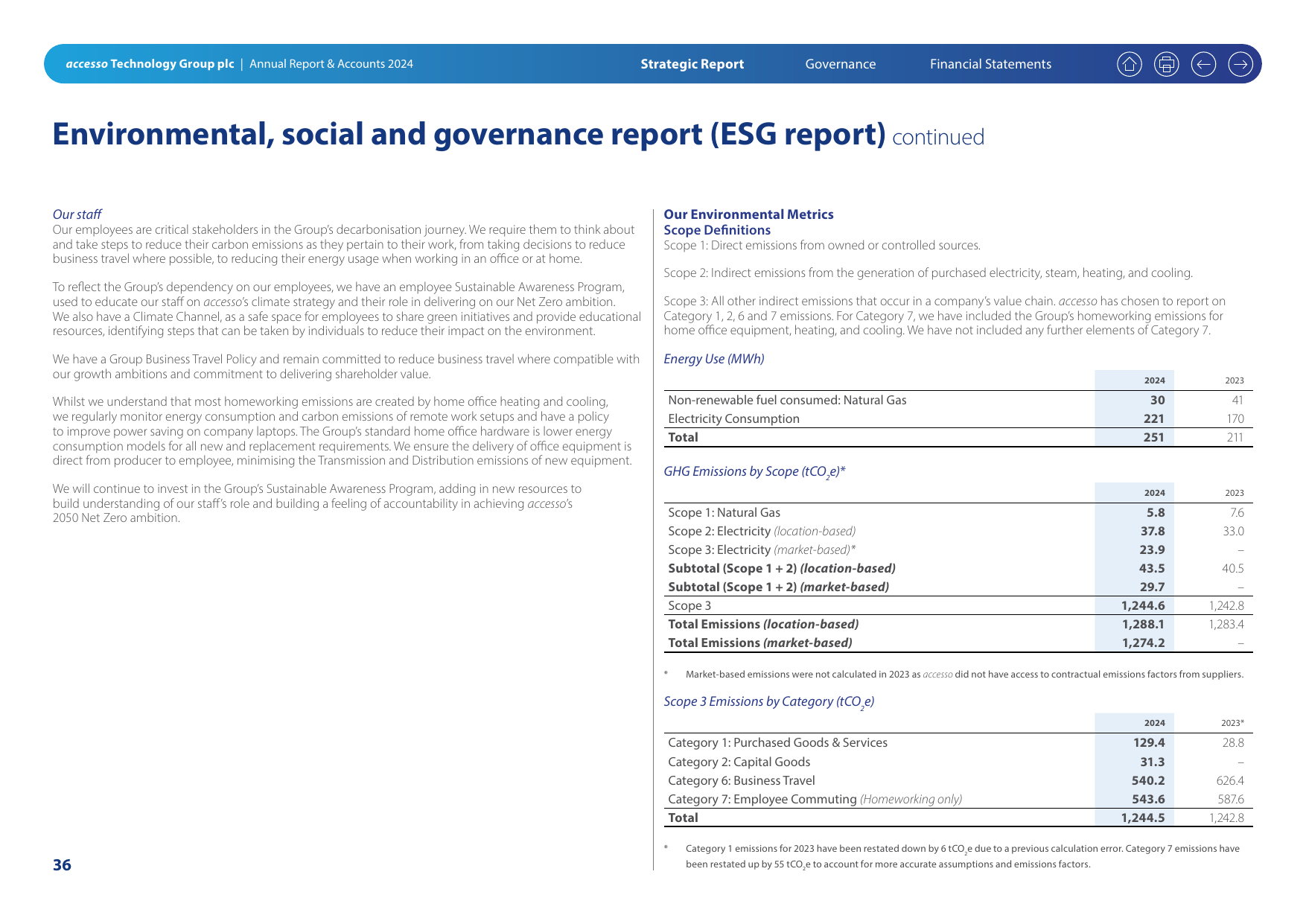Click the 'Our staff' subheading

click(x=77, y=214)
